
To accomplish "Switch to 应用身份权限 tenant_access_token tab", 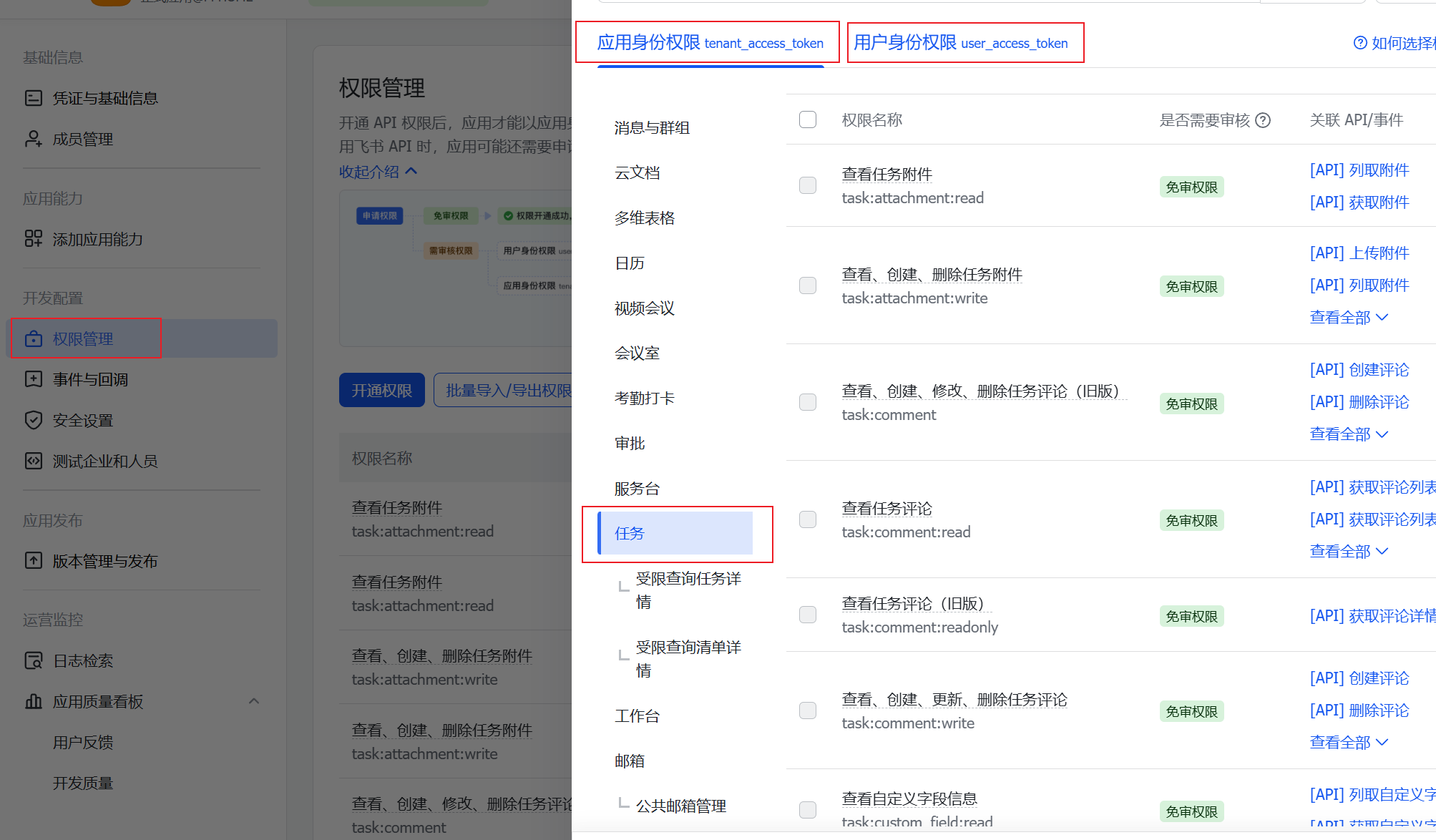I will point(710,43).
